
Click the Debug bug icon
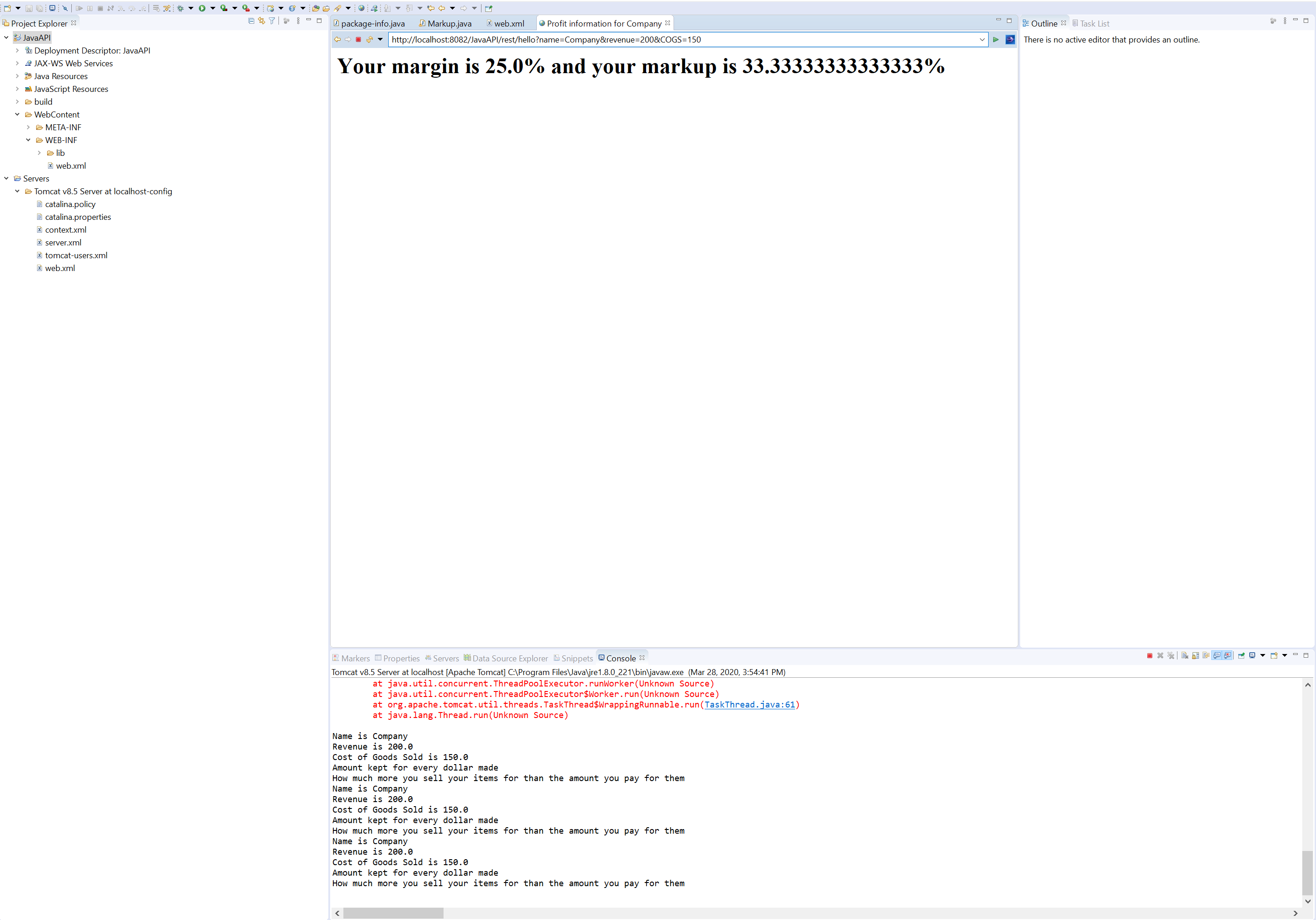tap(180, 8)
